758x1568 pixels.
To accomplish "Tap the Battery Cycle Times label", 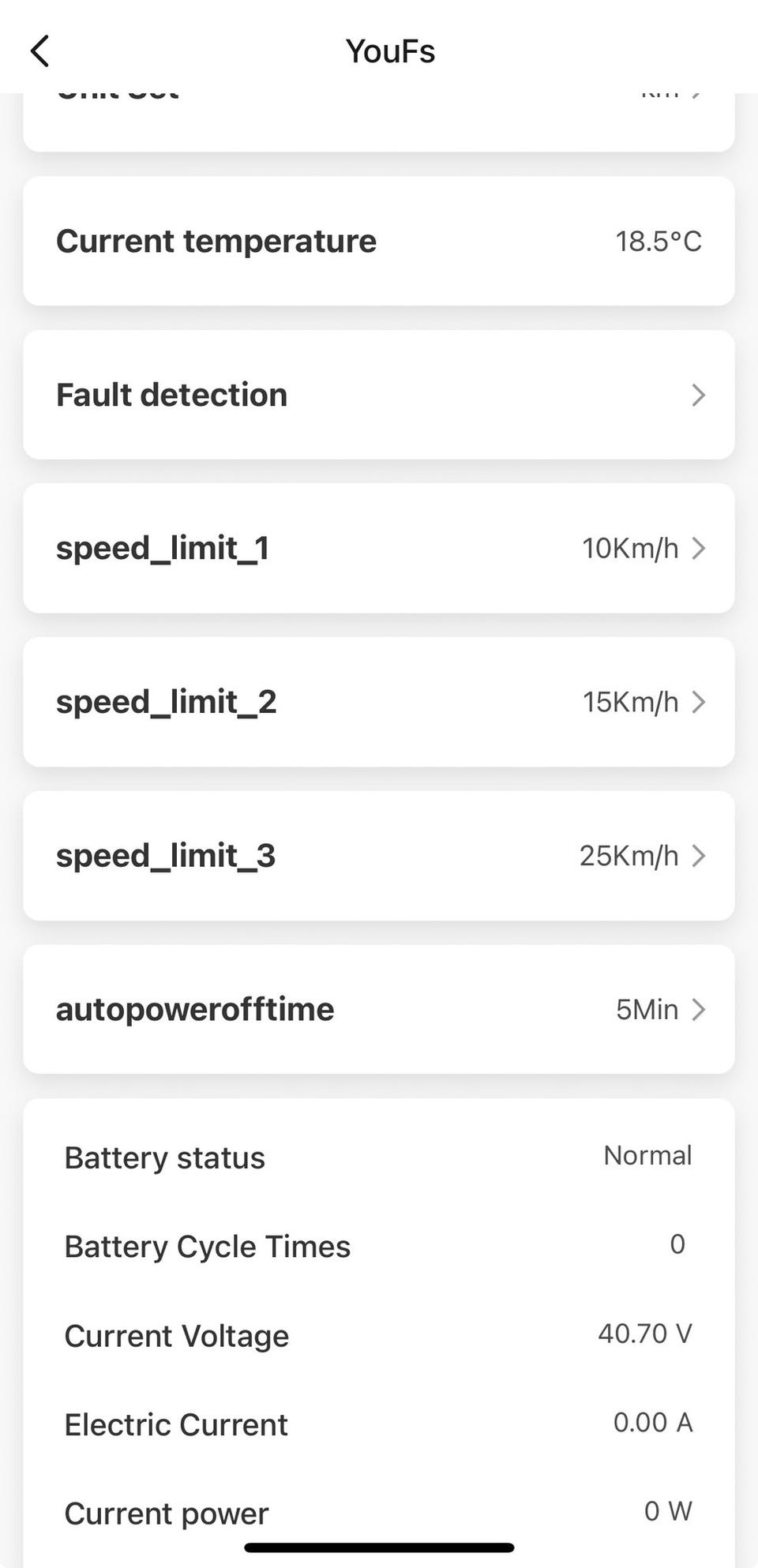I will [x=207, y=1247].
